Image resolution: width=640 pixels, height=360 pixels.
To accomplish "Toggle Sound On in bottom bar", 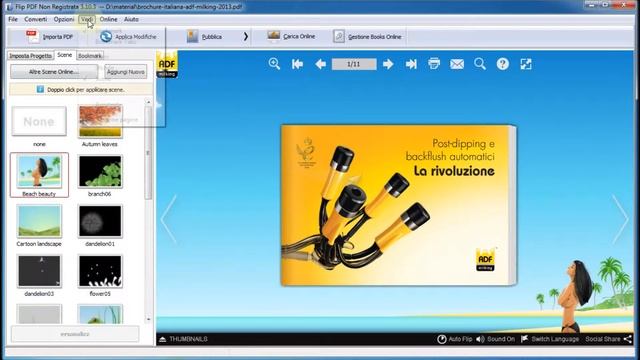I will point(496,339).
